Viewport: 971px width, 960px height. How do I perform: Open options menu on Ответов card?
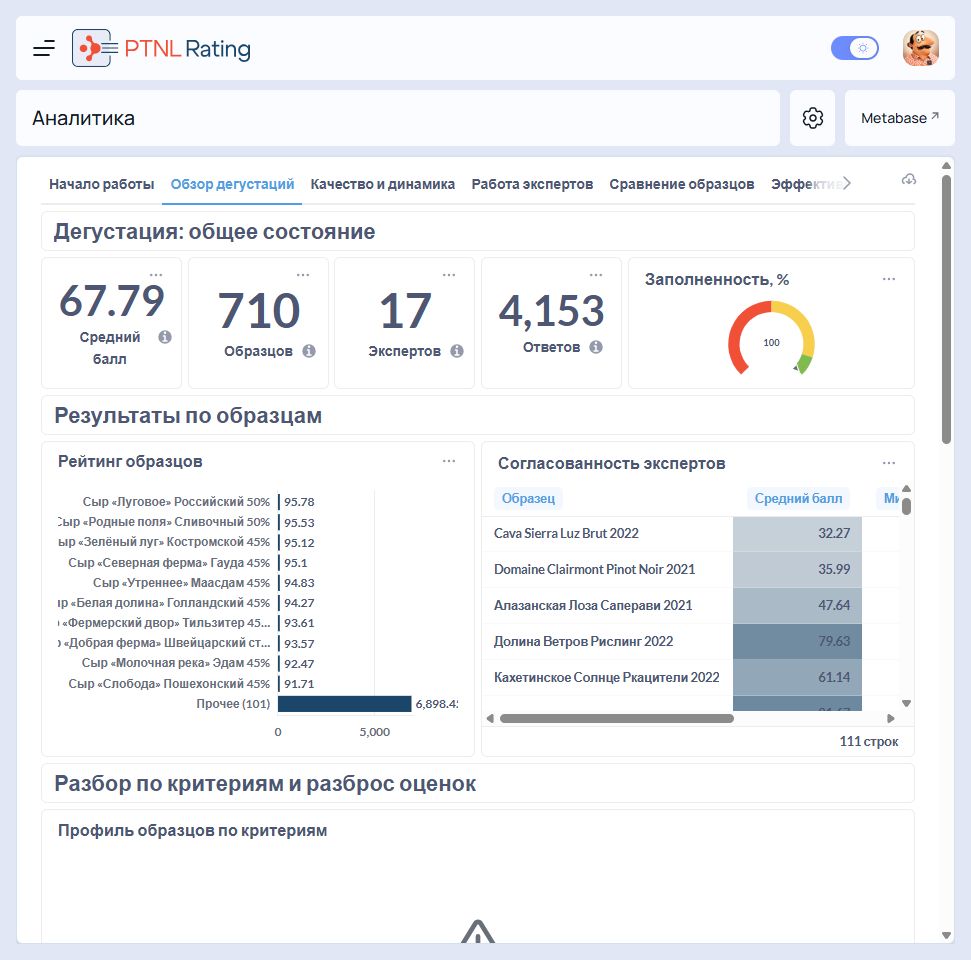point(596,274)
